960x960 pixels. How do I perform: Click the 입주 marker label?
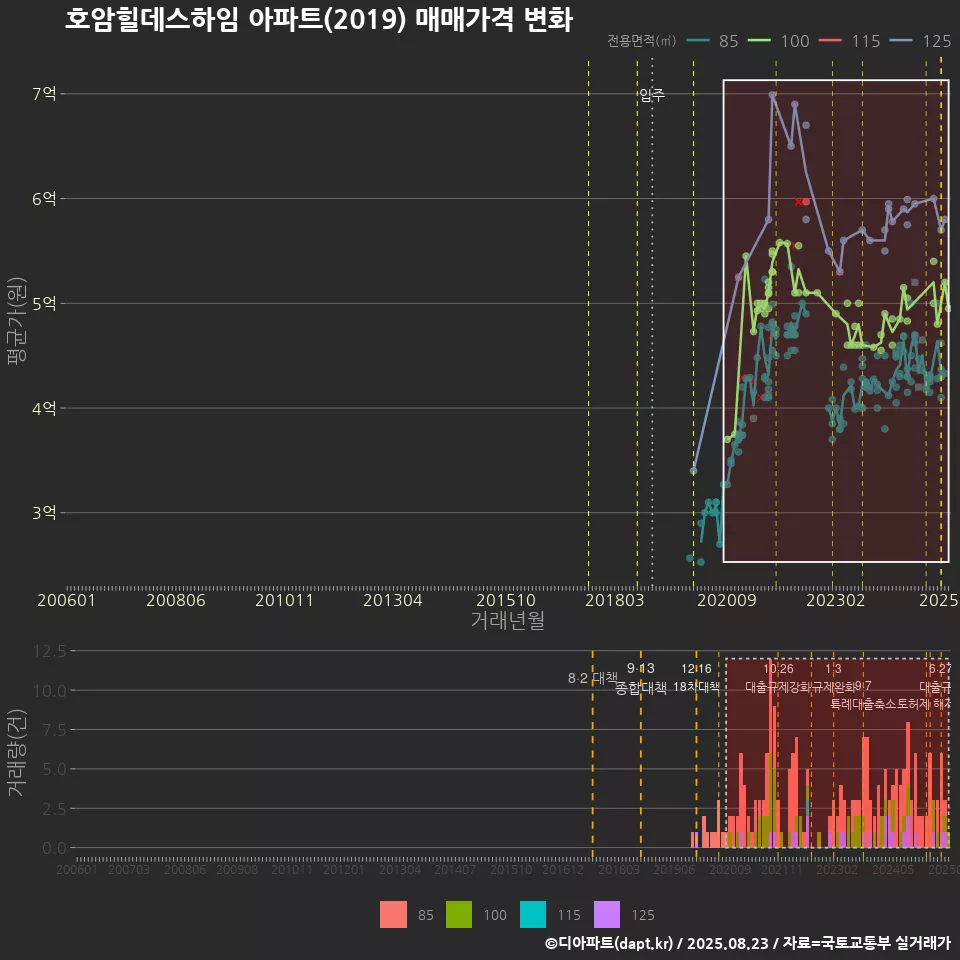[652, 95]
